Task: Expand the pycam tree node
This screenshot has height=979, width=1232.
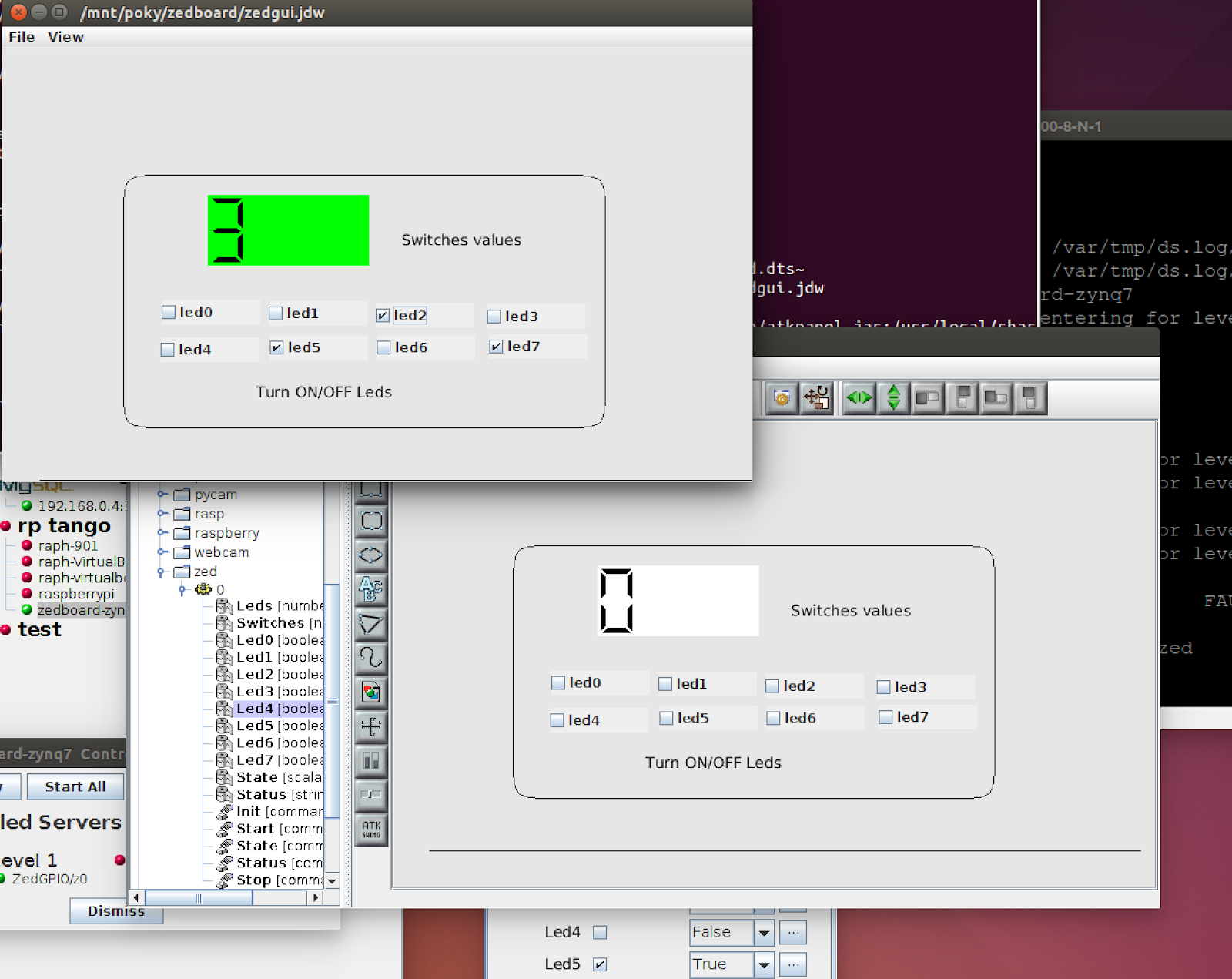Action: coord(162,495)
